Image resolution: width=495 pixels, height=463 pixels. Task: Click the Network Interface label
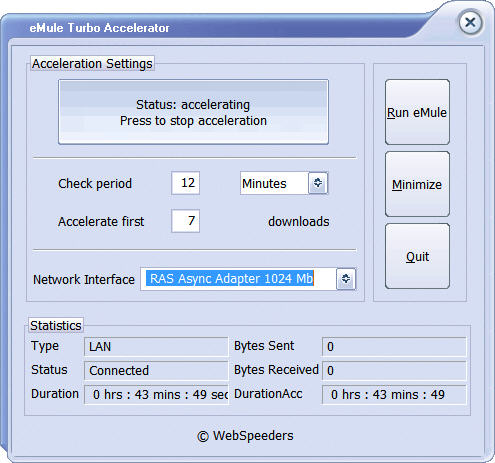click(x=84, y=279)
